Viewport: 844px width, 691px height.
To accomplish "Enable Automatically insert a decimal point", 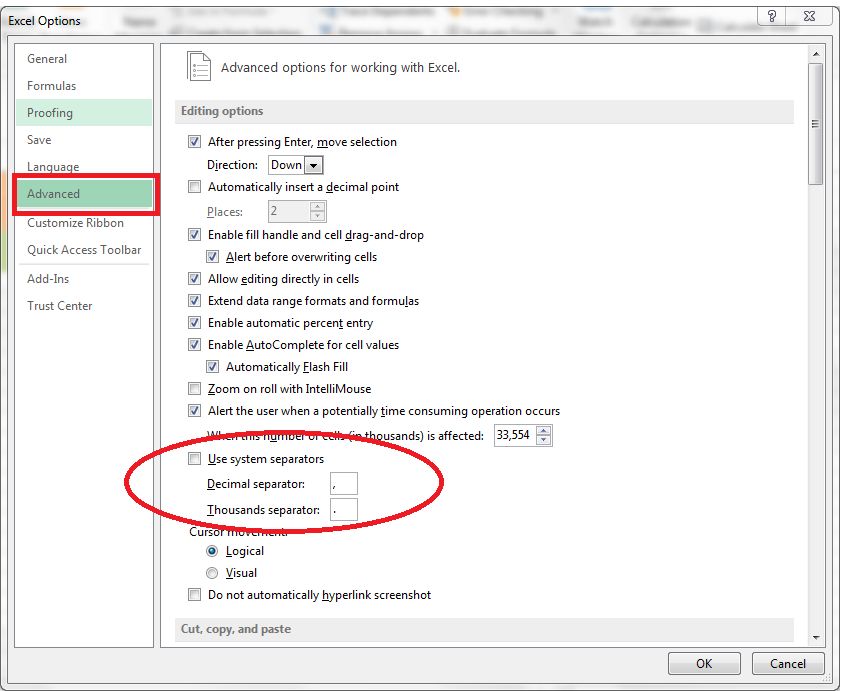I will pyautogui.click(x=194, y=187).
